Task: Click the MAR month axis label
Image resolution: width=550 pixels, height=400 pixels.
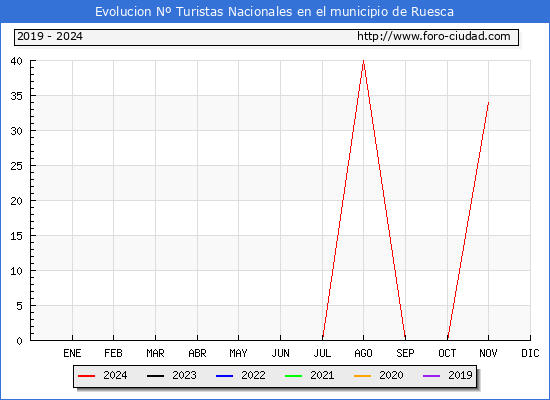Action: 155,353
